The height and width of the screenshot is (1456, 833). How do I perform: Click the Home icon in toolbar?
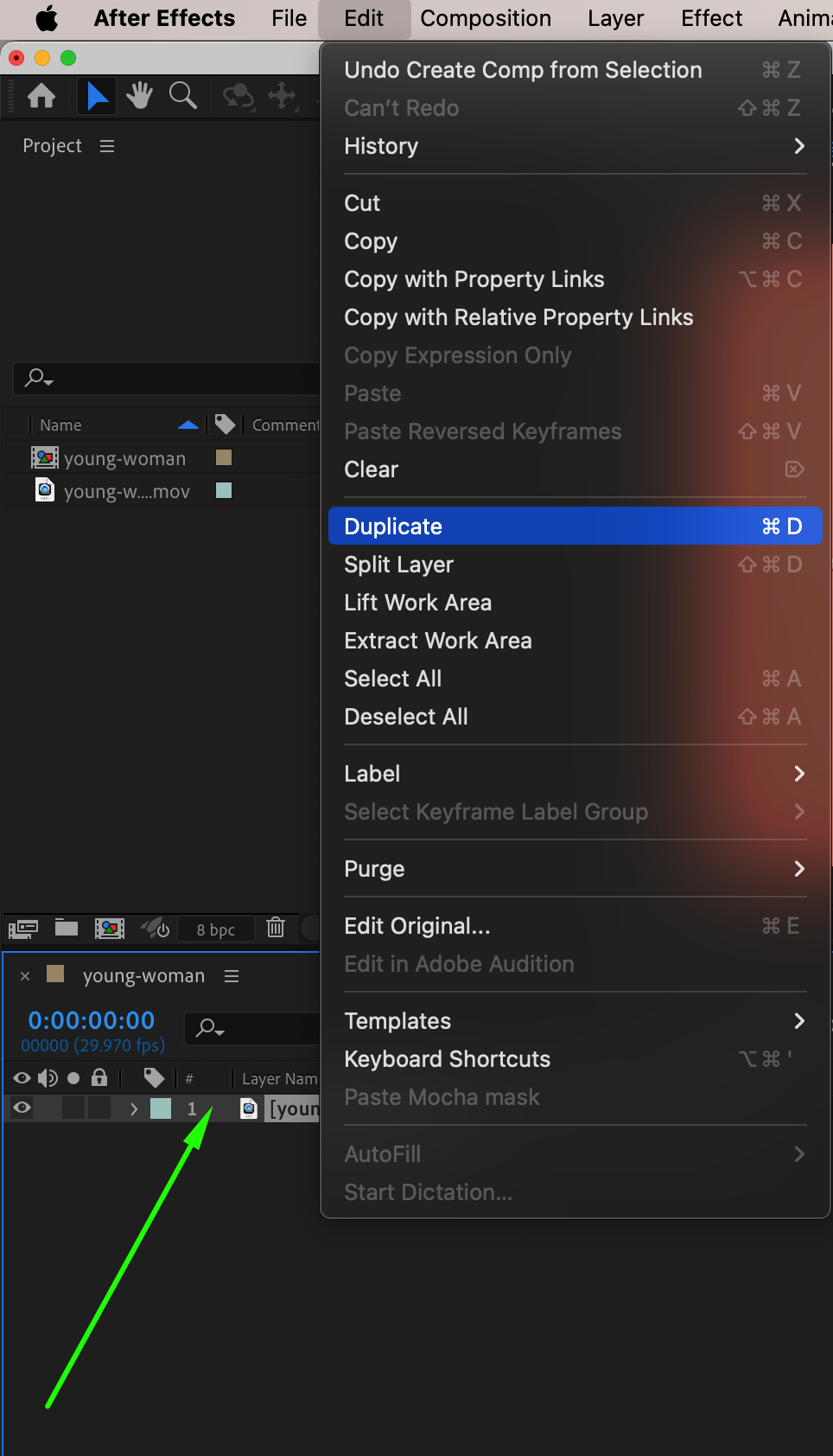[41, 95]
